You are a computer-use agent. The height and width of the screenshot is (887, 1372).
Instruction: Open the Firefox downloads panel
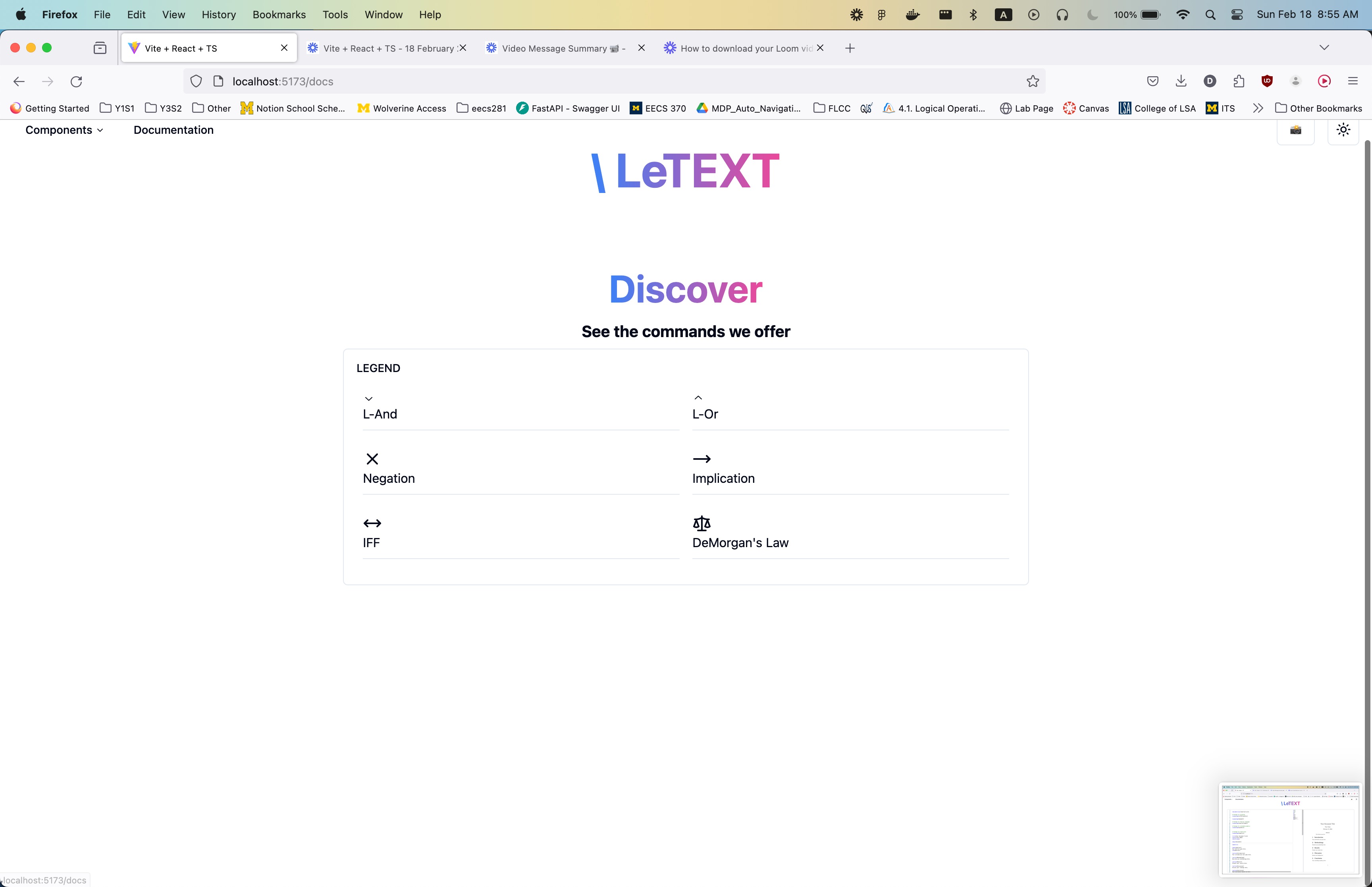tap(1181, 81)
